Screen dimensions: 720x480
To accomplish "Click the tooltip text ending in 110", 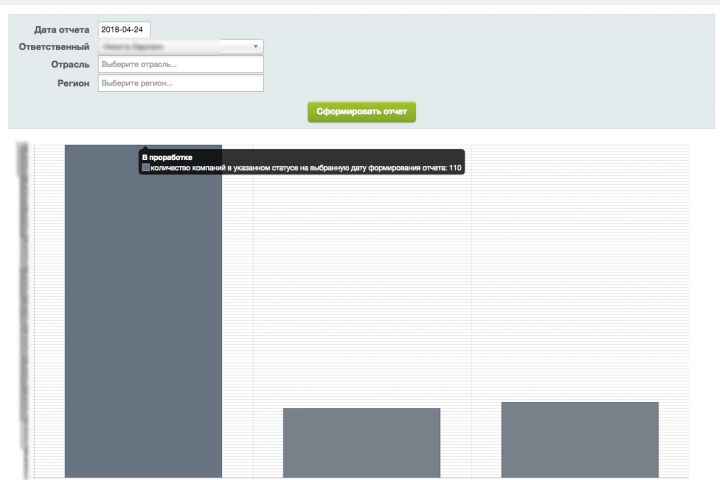I will (306, 168).
